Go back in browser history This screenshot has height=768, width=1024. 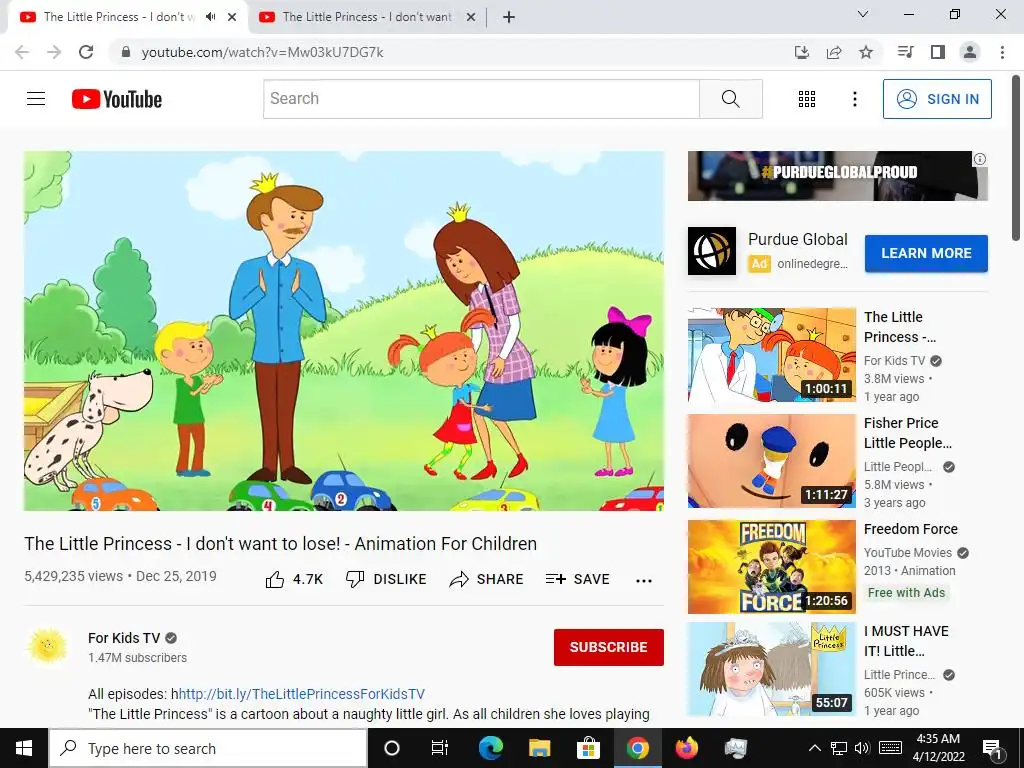click(x=22, y=52)
